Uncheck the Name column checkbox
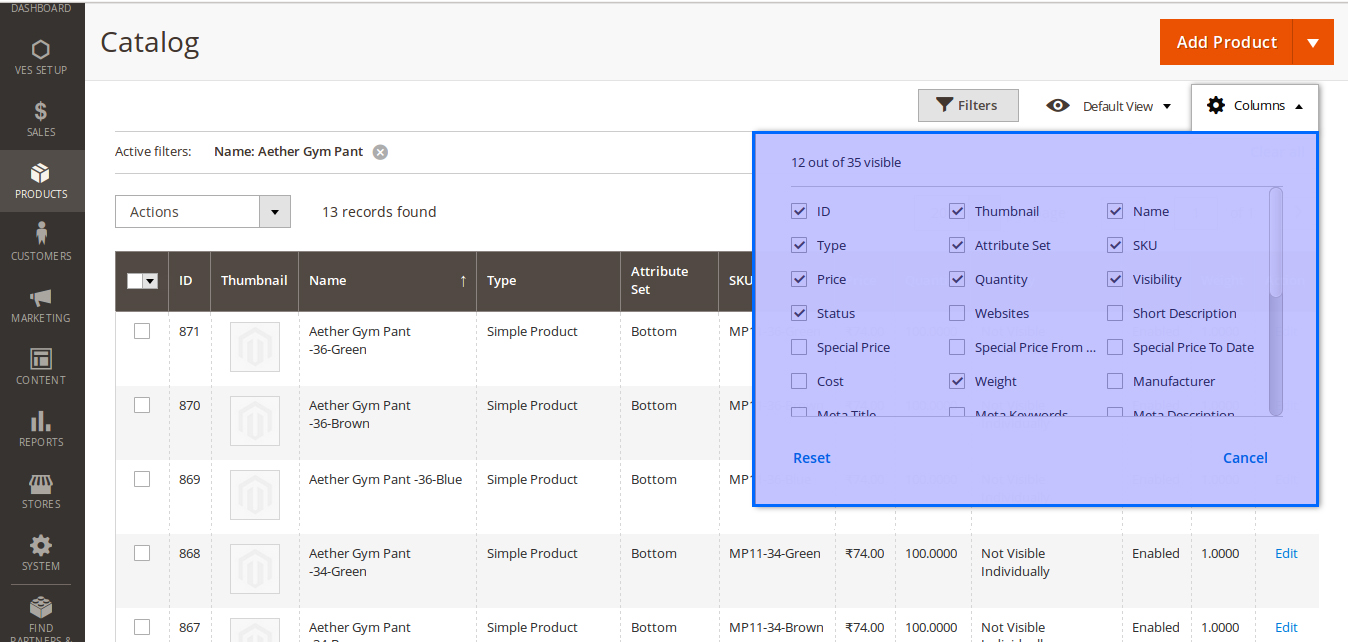This screenshot has height=642, width=1348. [1115, 211]
